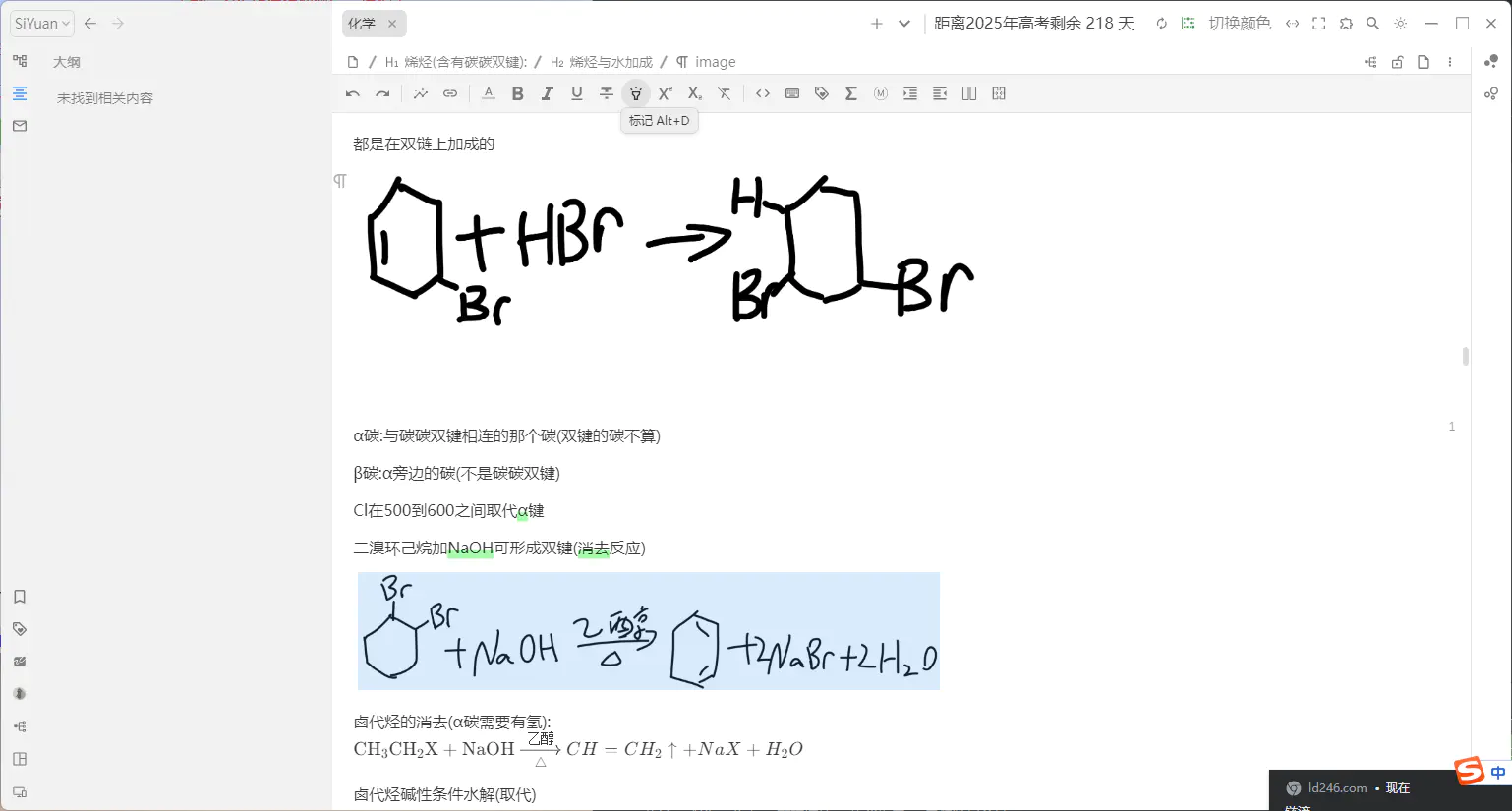Click the tree-structure icon in lower left dock
Screen dimensions: 1512x811
(x=20, y=726)
